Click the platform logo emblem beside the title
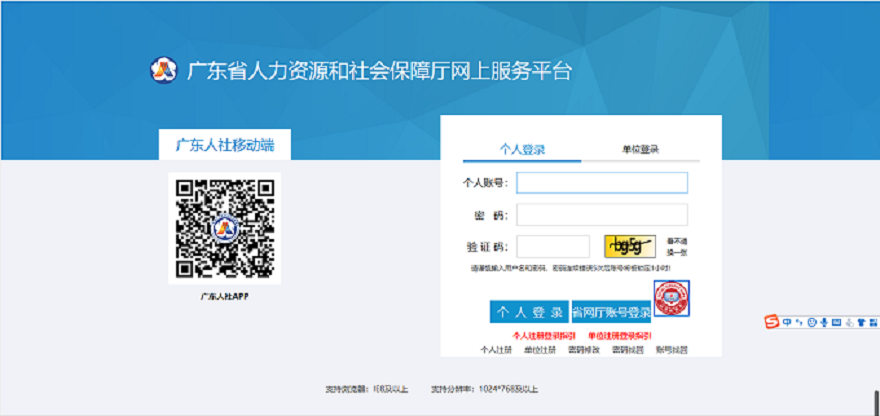Viewport: 880px width, 416px height. click(163, 71)
